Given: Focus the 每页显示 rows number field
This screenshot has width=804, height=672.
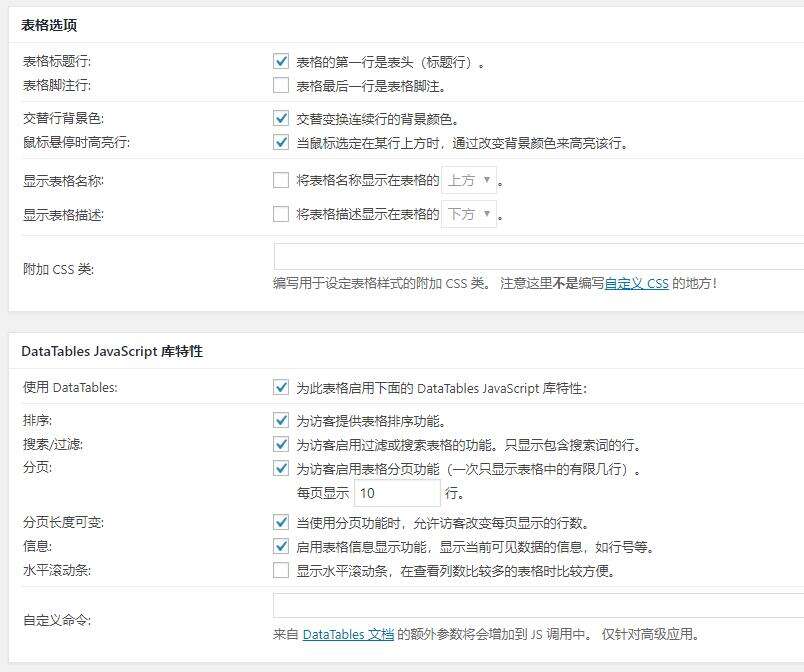Looking at the screenshot, I should [x=397, y=493].
